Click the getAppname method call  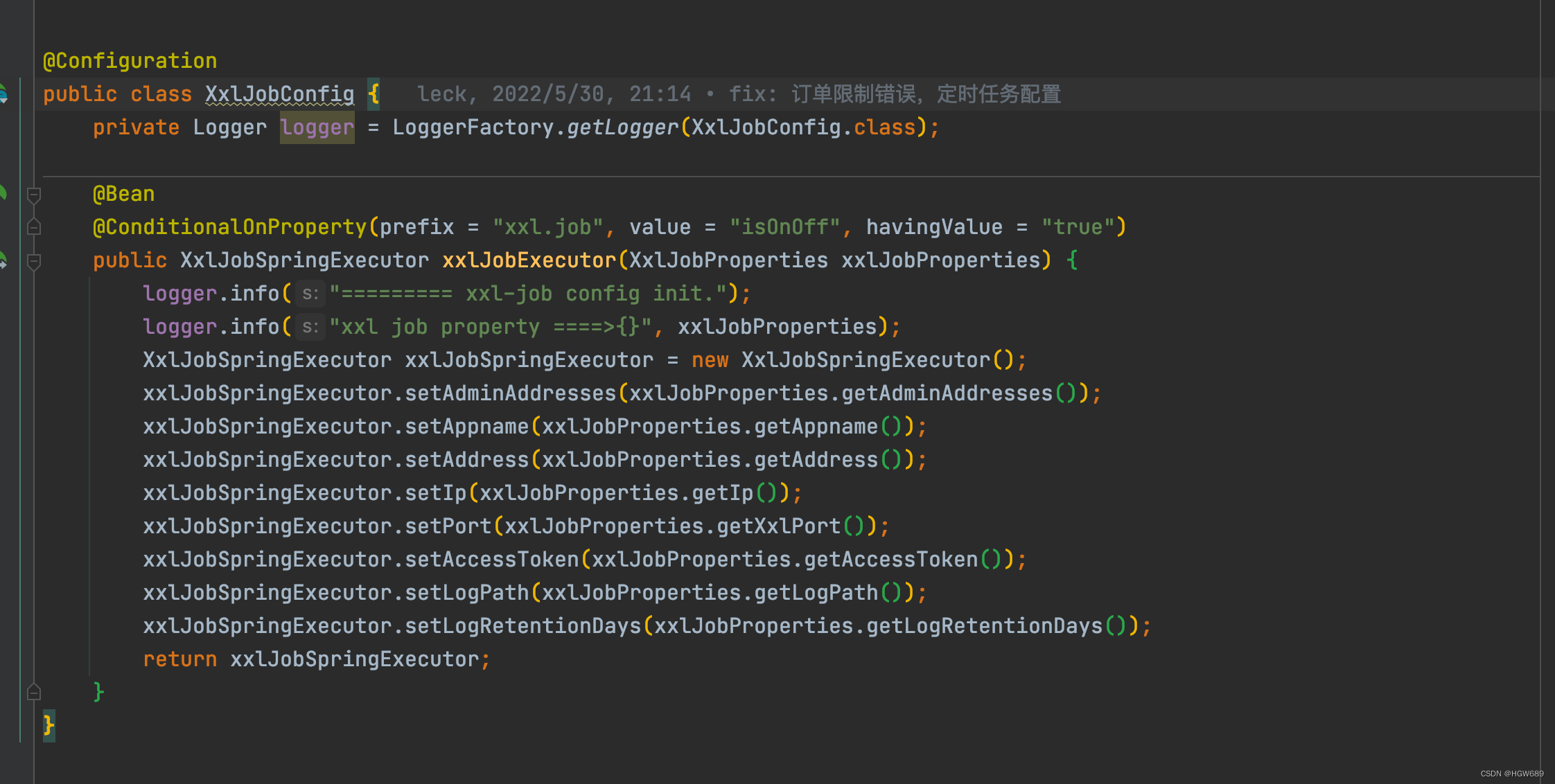point(816,427)
